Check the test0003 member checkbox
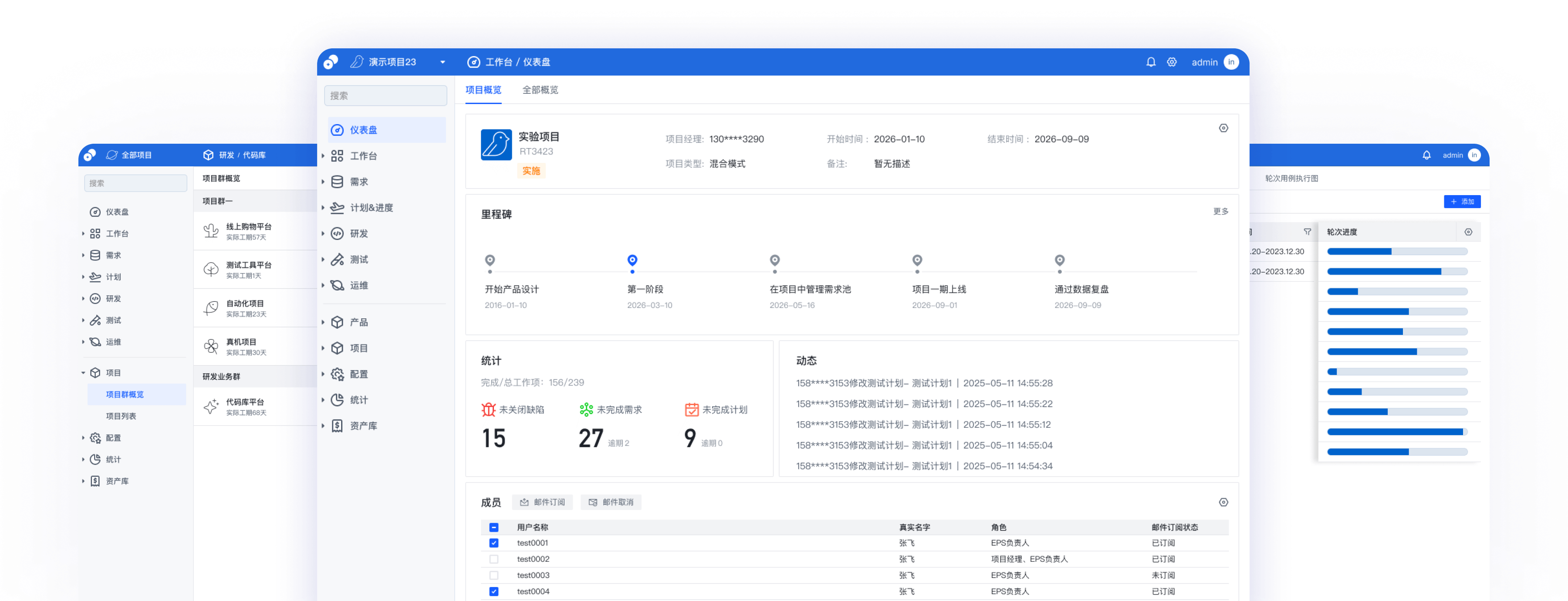The width and height of the screenshot is (1568, 601). pyautogui.click(x=493, y=575)
